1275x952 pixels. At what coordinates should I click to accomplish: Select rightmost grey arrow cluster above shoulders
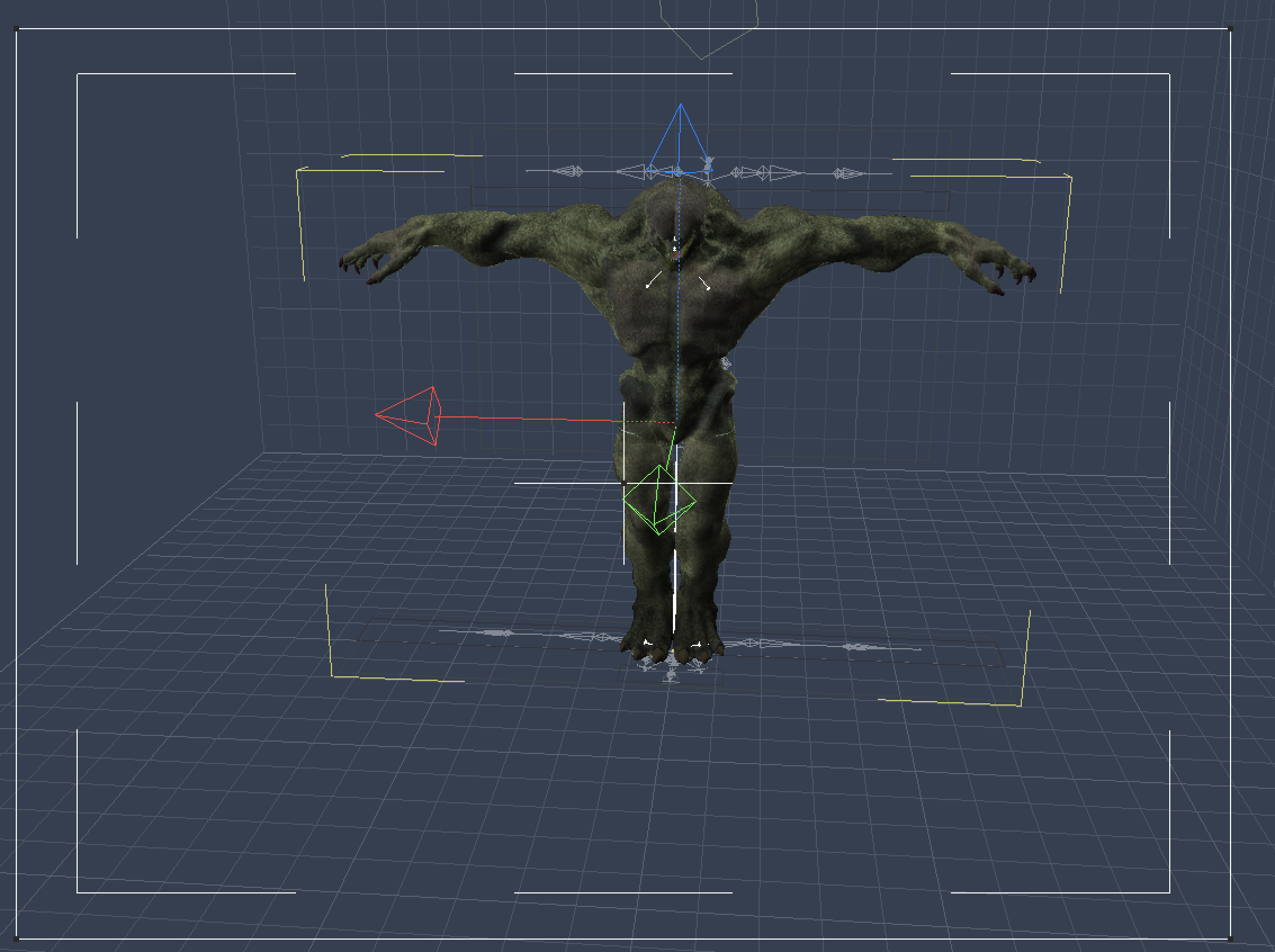(846, 173)
